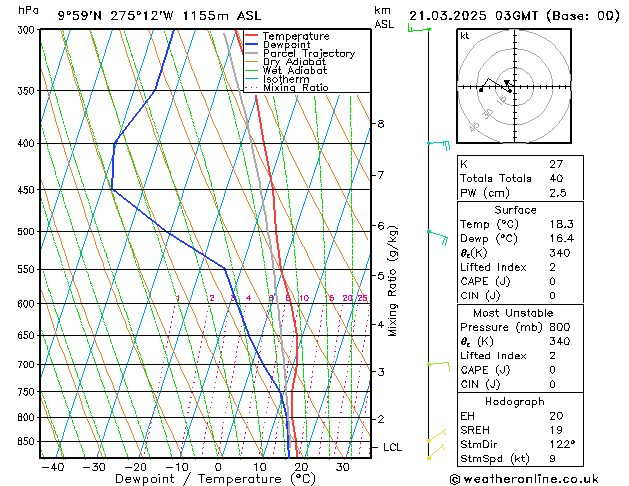Click the Hodograph section heading
Viewport: 629px width, 486px height.
pyautogui.click(x=515, y=401)
